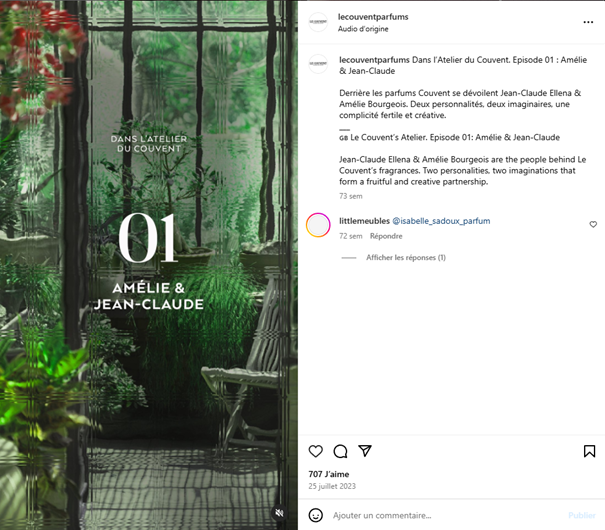
Task: Click the Audio d'origine link
Action: coord(363,29)
